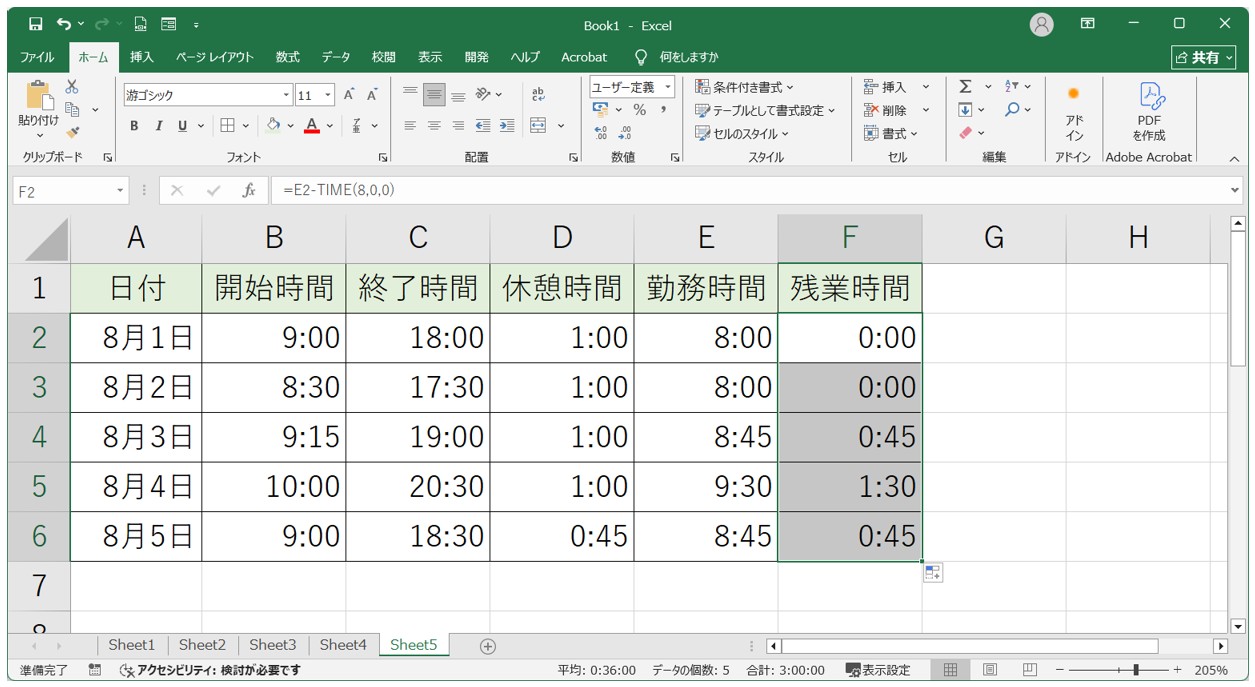1255x687 pixels.
Task: Click the Fill down icon
Action: coord(965,110)
